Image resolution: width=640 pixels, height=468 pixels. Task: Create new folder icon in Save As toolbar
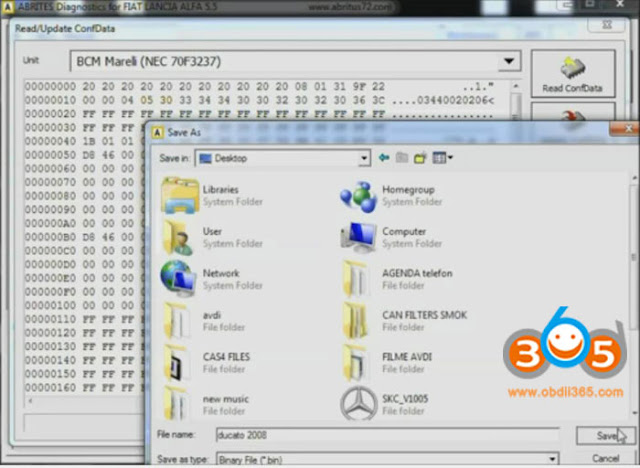click(420, 157)
